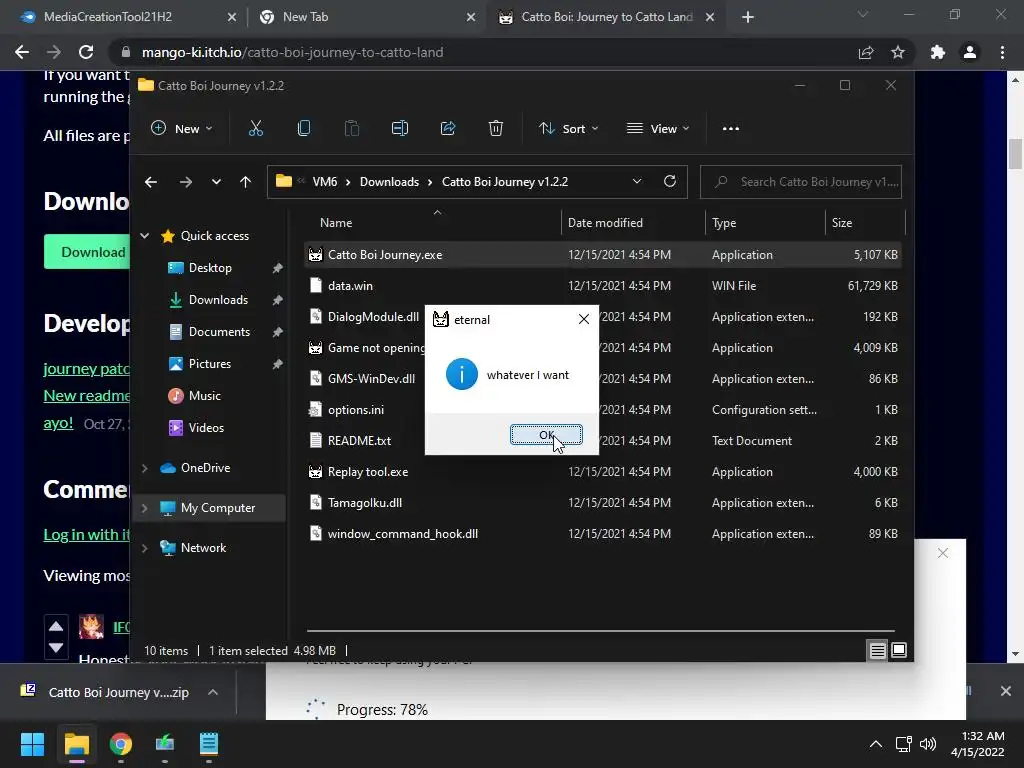This screenshot has width=1024, height=768.
Task: Click the Cut scissors icon in Explorer toolbar
Action: [255, 129]
